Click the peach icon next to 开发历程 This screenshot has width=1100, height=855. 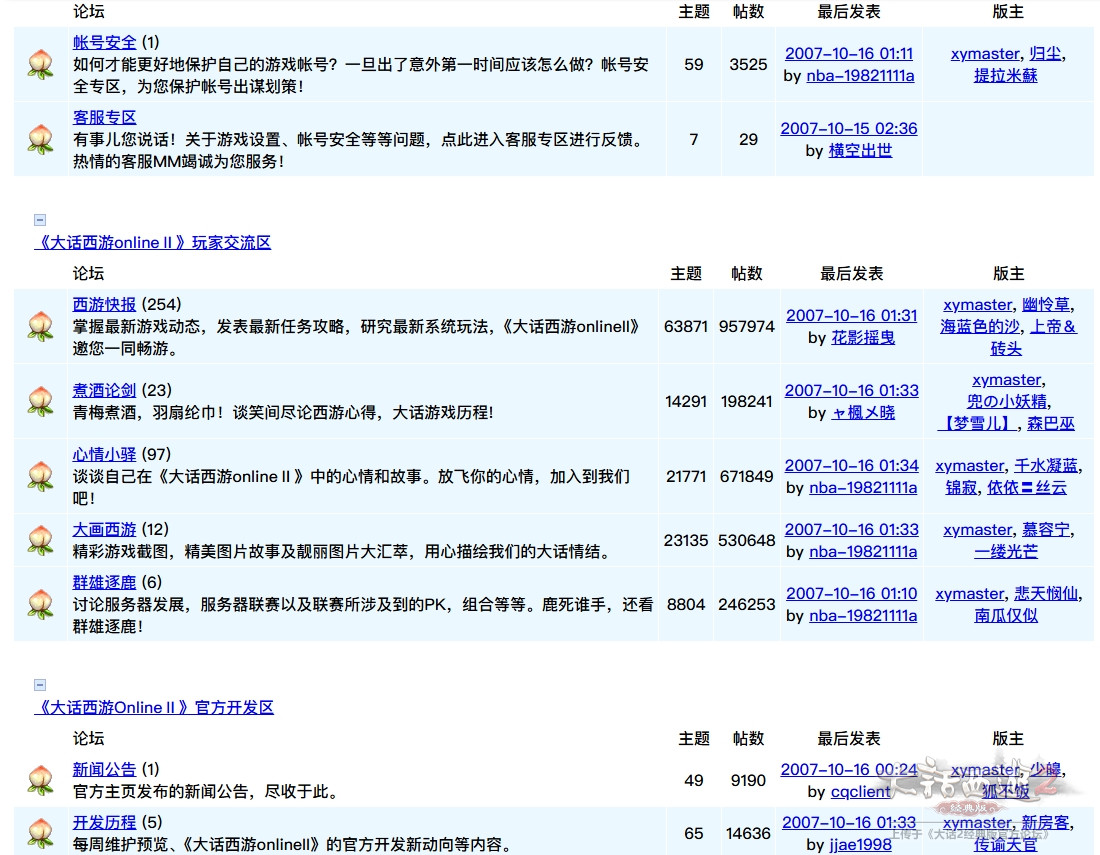[x=40, y=833]
